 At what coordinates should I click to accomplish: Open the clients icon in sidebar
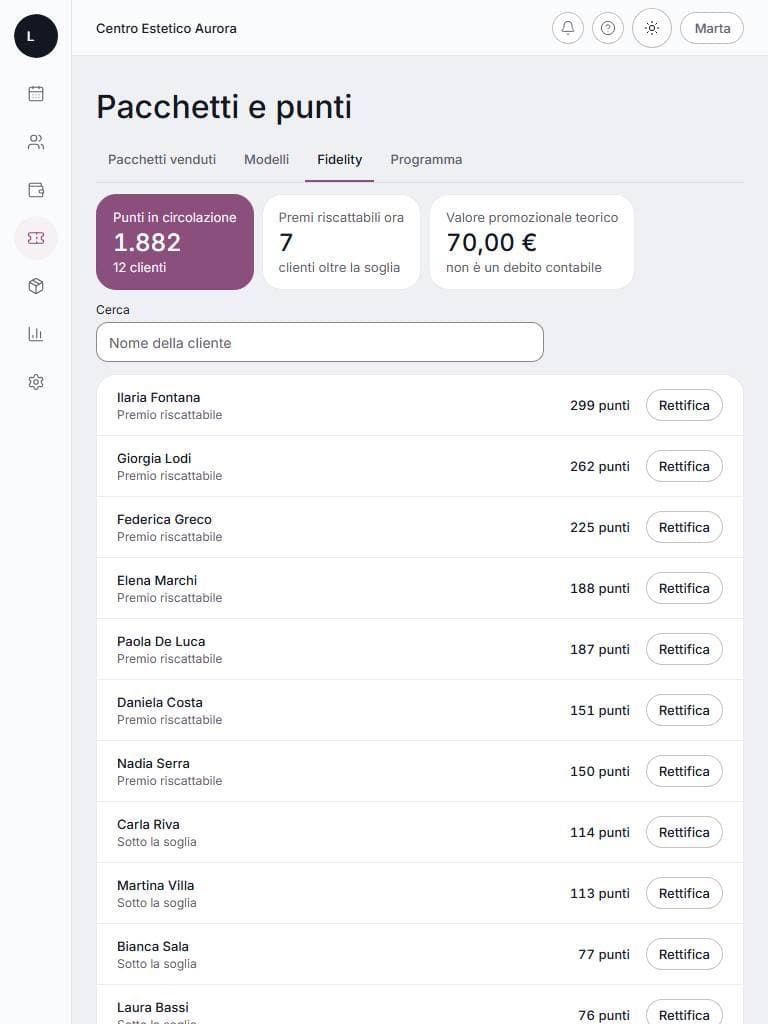coord(36,142)
